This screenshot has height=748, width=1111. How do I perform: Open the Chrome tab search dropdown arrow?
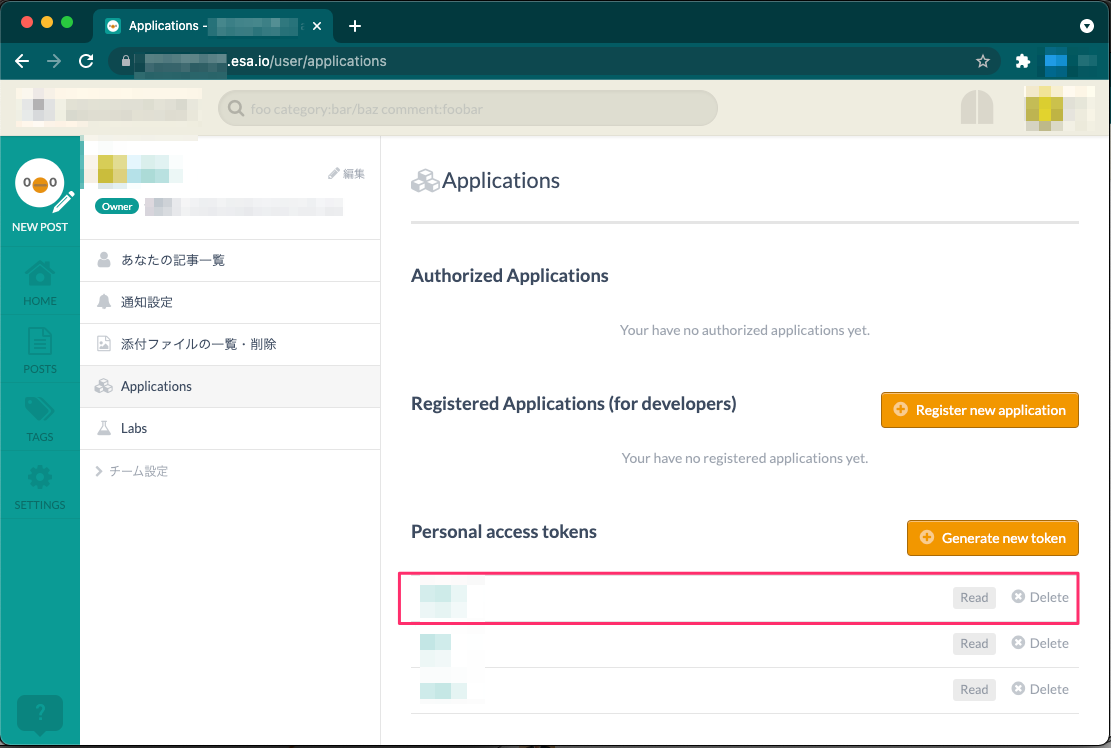(x=1087, y=25)
